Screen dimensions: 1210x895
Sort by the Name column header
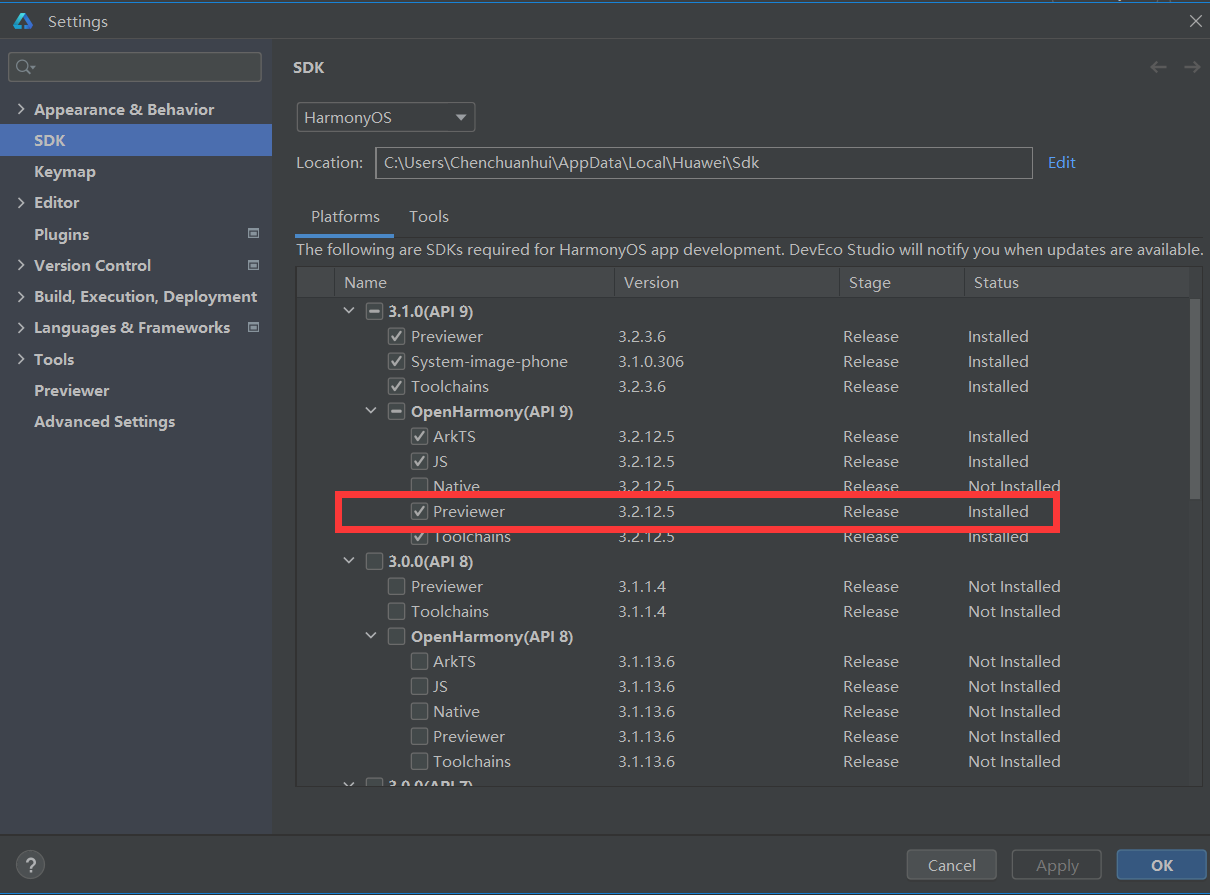pyautogui.click(x=474, y=283)
